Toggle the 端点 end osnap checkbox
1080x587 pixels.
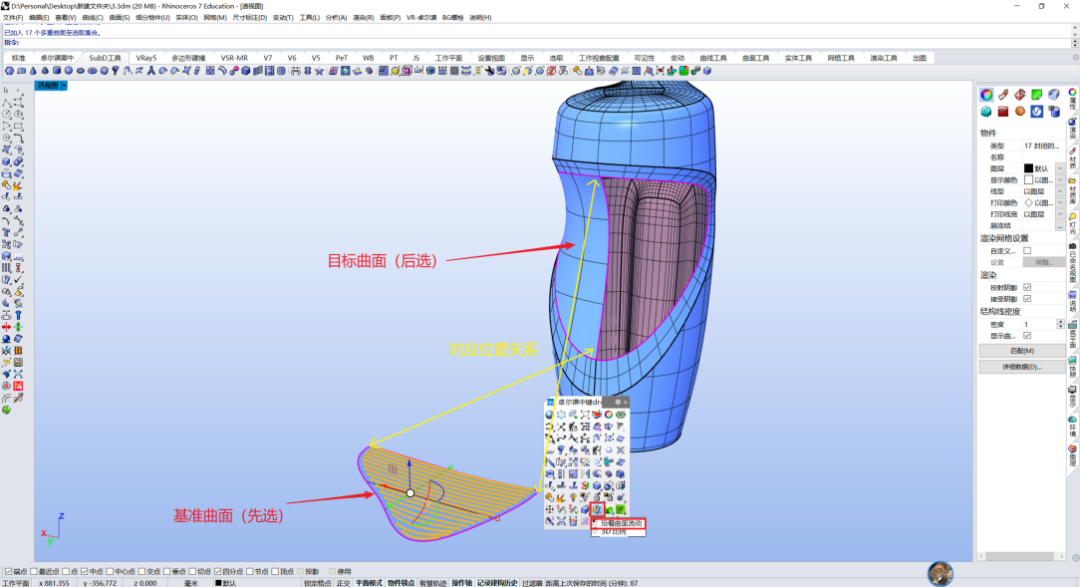pos(9,571)
